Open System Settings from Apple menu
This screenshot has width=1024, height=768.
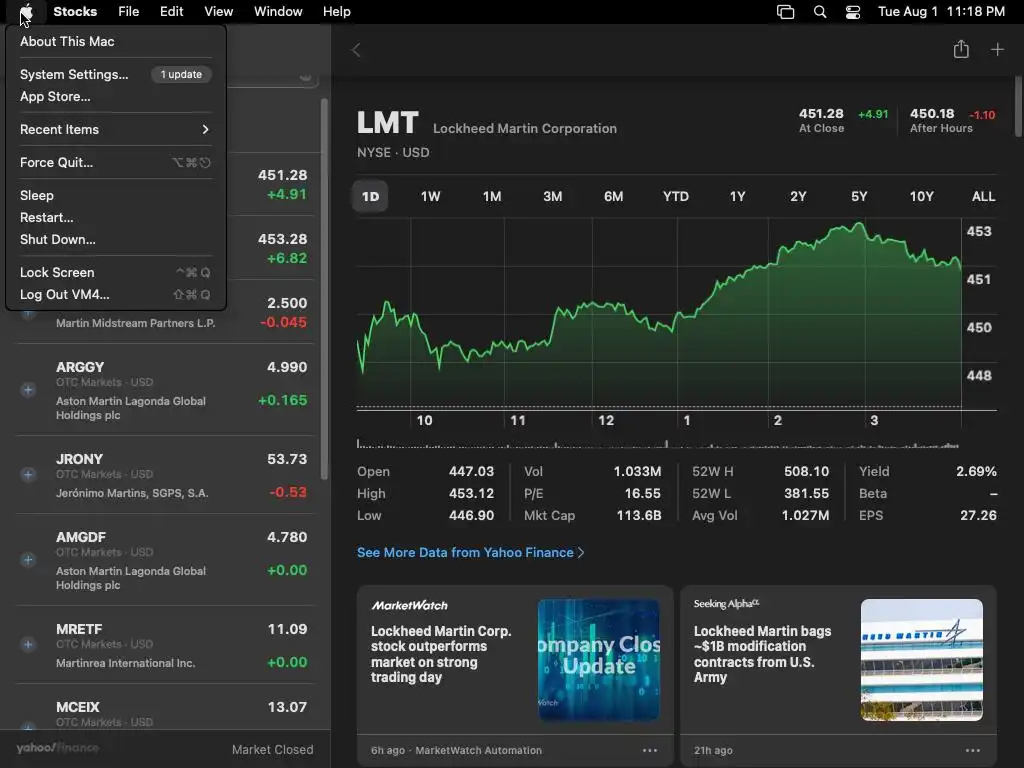(115, 74)
